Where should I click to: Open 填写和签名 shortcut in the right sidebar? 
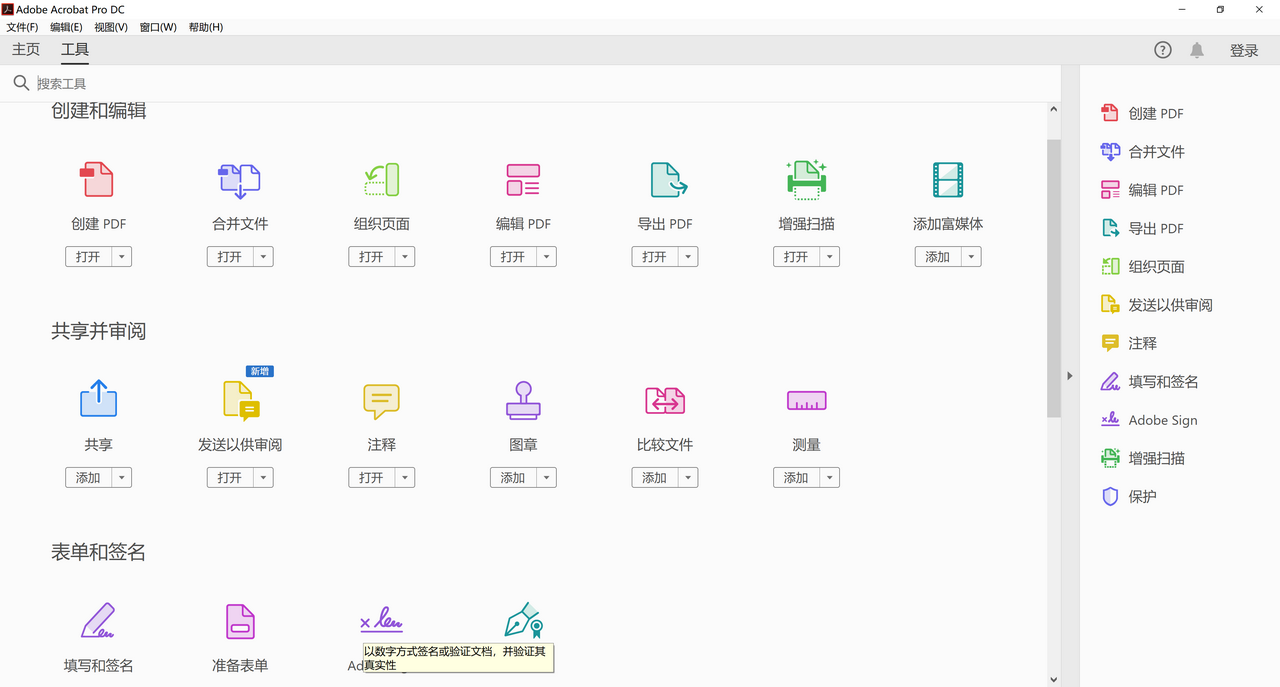1150,382
